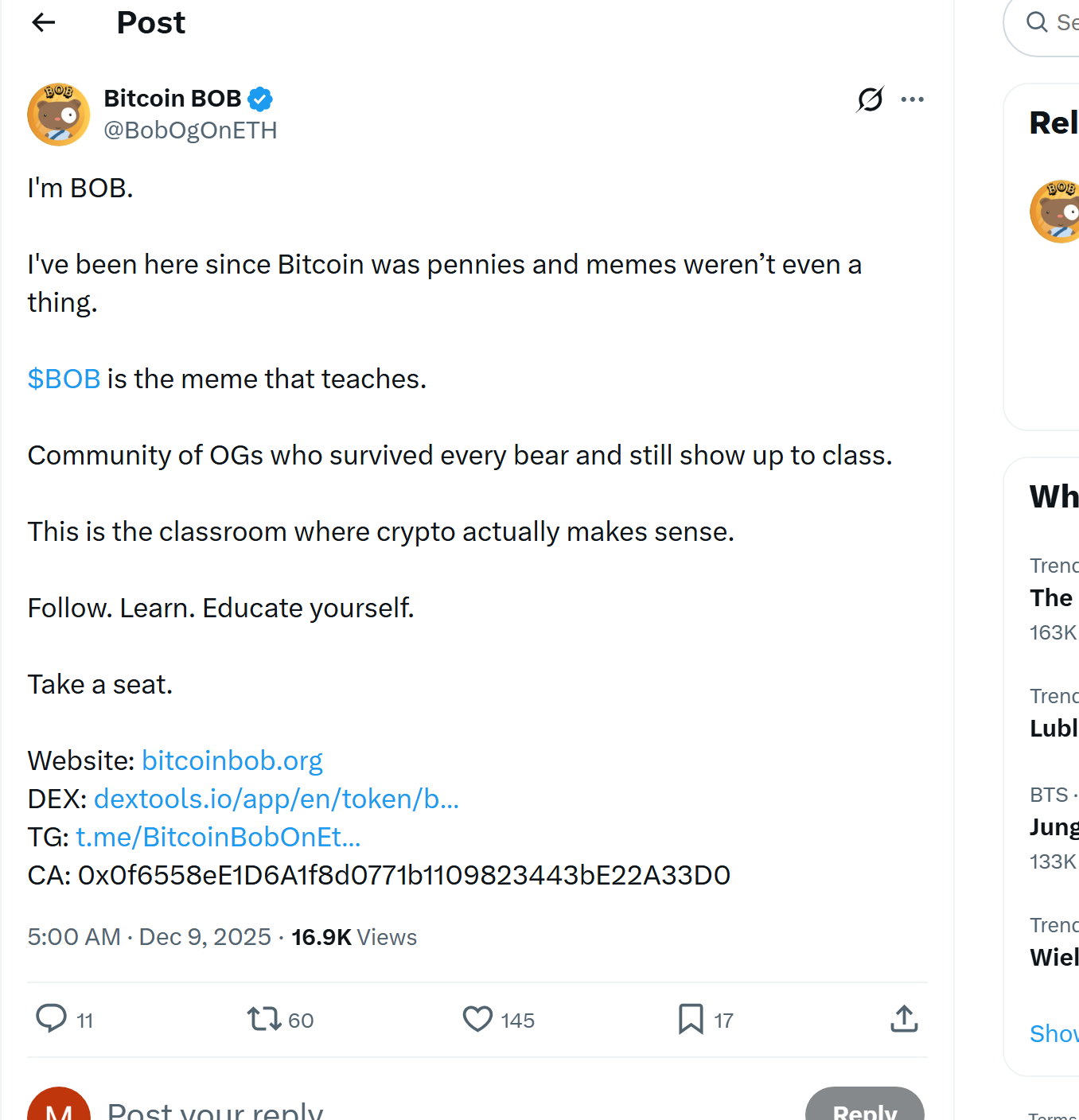1079x1120 pixels.
Task: Click the search magnifier icon
Action: [x=1038, y=22]
